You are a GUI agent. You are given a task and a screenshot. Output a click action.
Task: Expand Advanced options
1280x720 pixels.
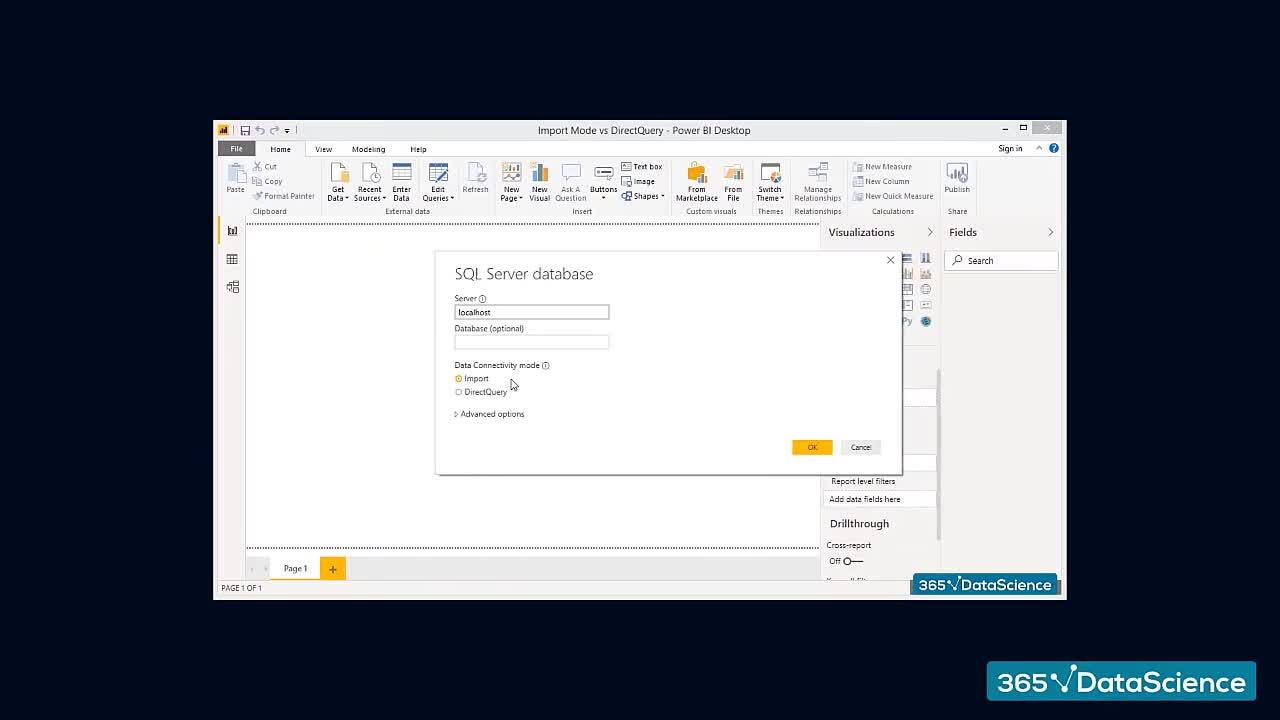point(490,414)
